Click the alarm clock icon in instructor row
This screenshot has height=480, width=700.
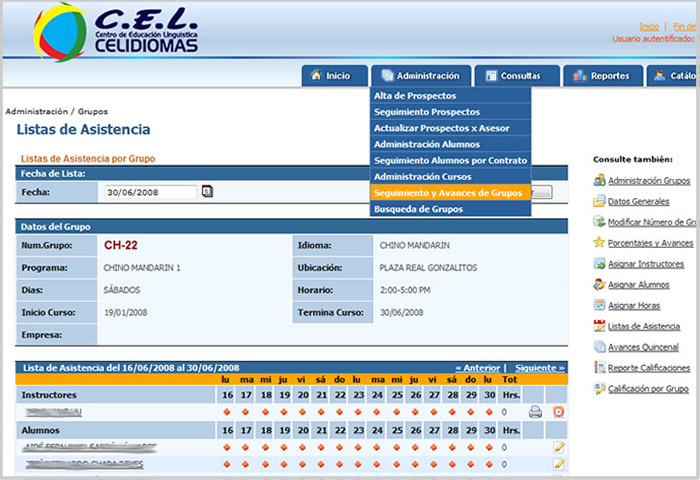(x=558, y=412)
